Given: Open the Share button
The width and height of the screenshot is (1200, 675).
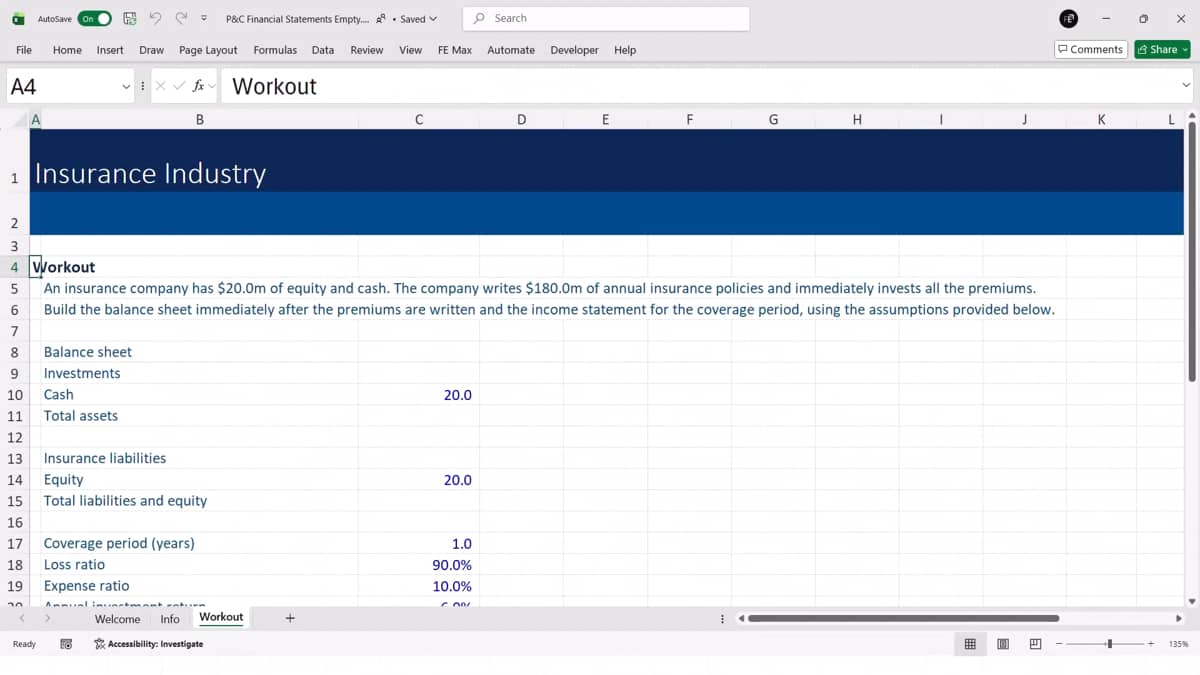Looking at the screenshot, I should click(x=1163, y=49).
